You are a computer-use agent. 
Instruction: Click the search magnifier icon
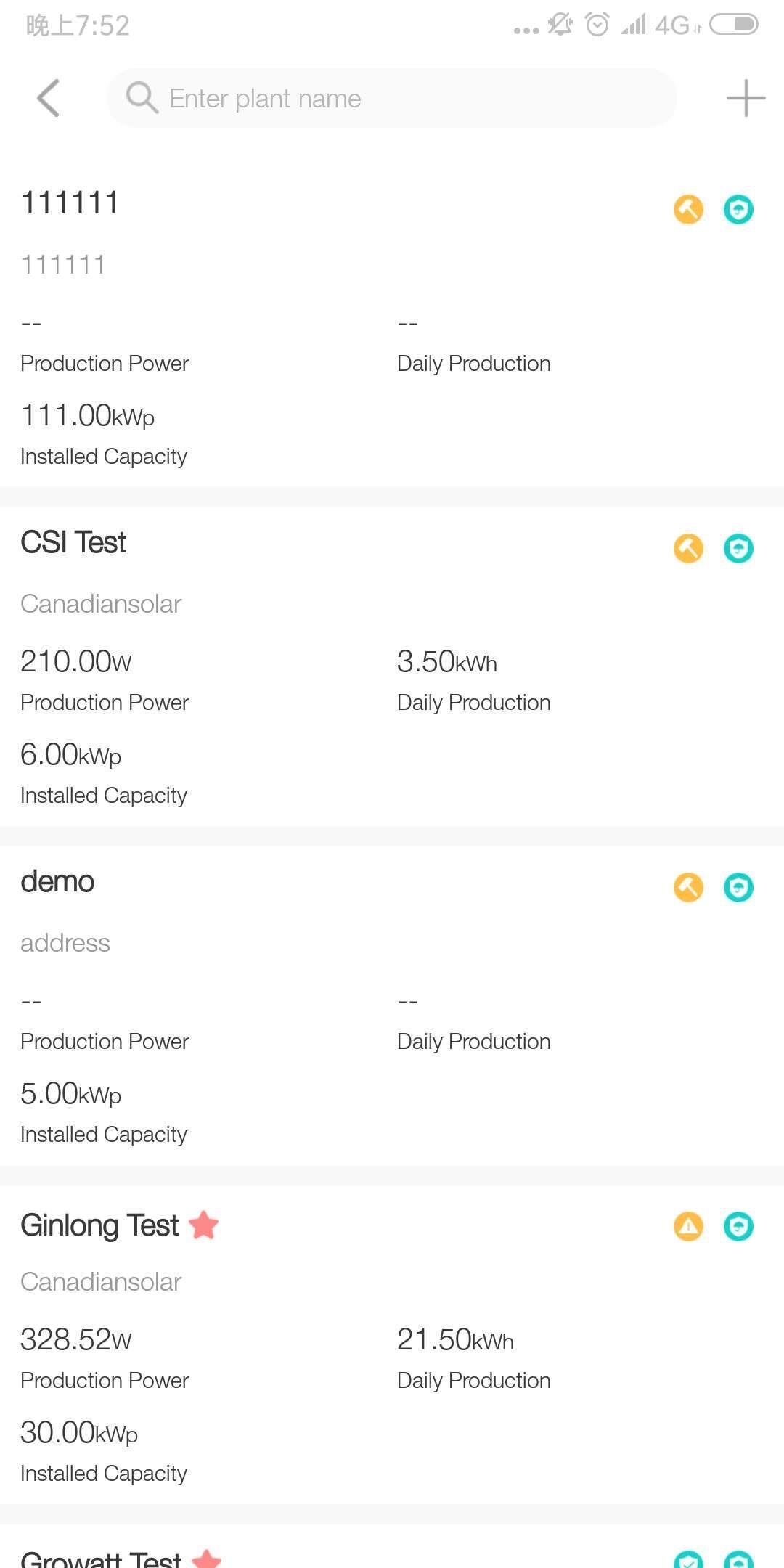142,98
